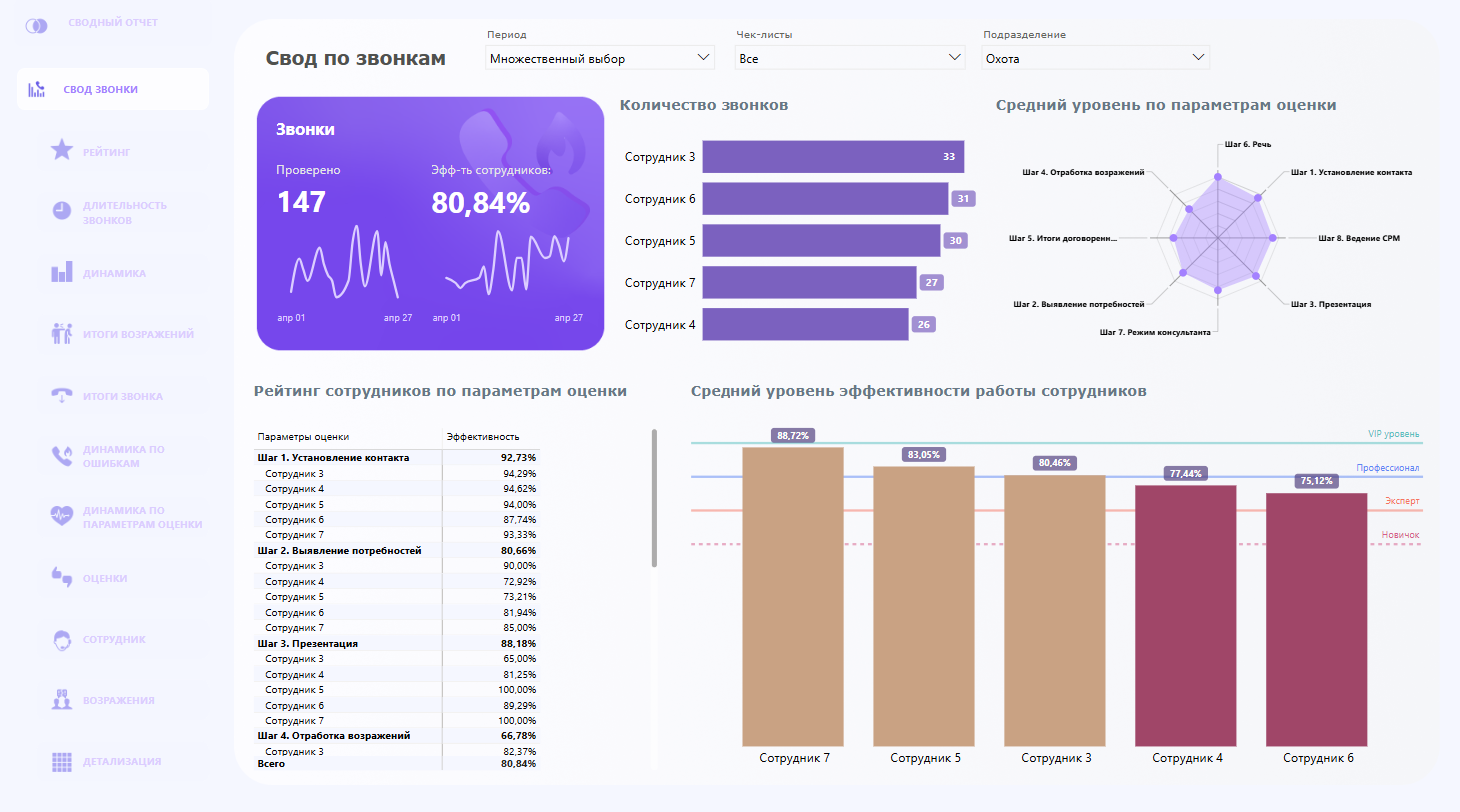
Task: Click the heart pulse icon for Динамика по параметрам оценки
Action: point(62,516)
